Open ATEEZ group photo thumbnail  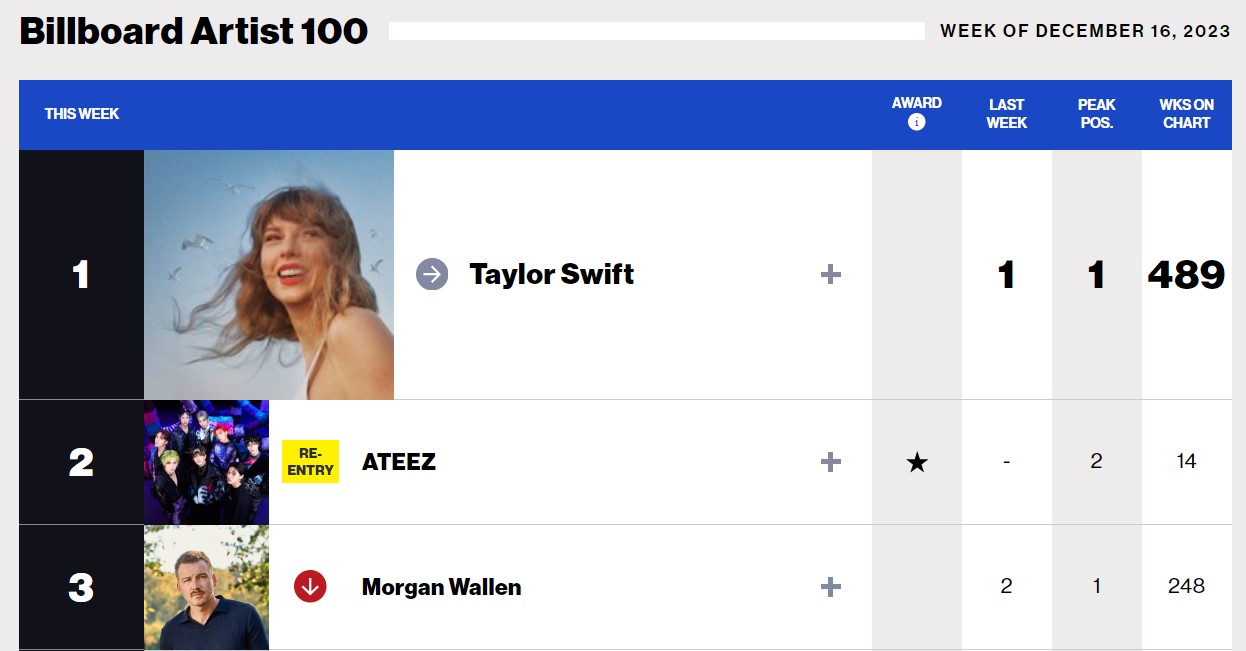(206, 462)
